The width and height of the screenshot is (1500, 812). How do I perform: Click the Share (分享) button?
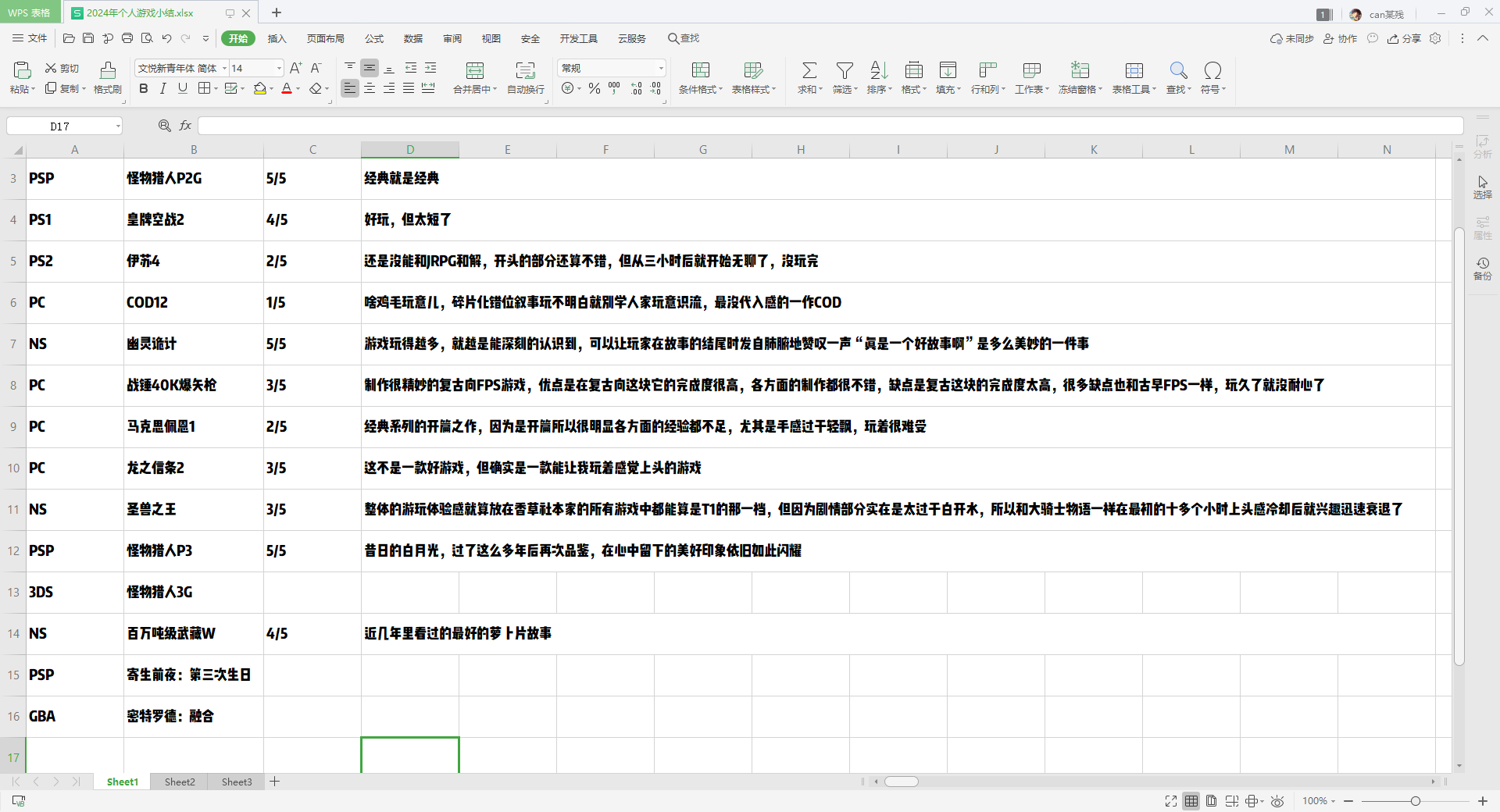pyautogui.click(x=1404, y=38)
